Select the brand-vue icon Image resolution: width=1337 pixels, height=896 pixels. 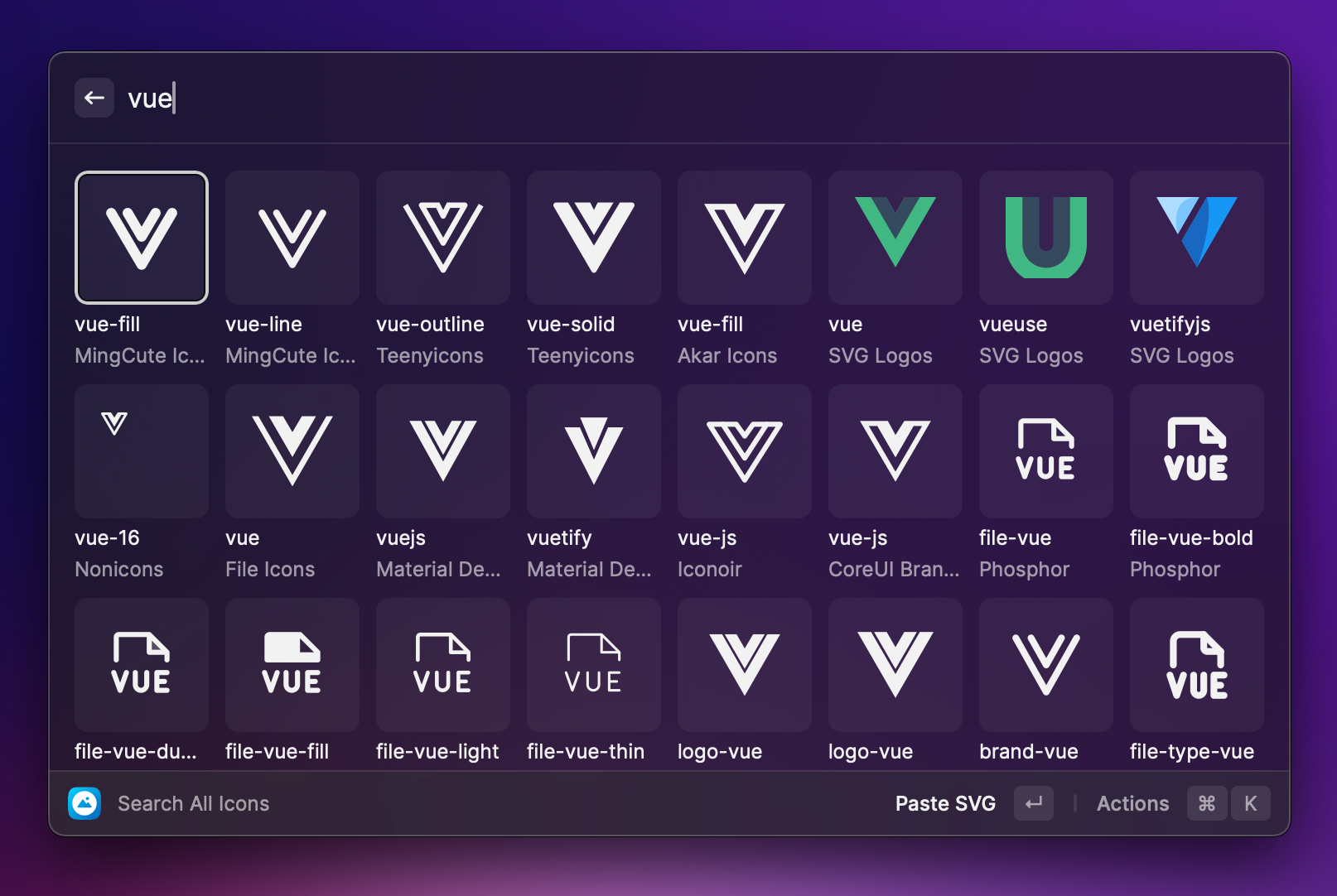click(x=1045, y=665)
